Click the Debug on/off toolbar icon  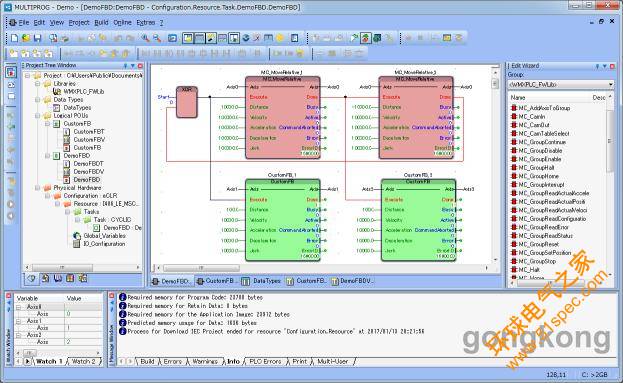point(366,38)
